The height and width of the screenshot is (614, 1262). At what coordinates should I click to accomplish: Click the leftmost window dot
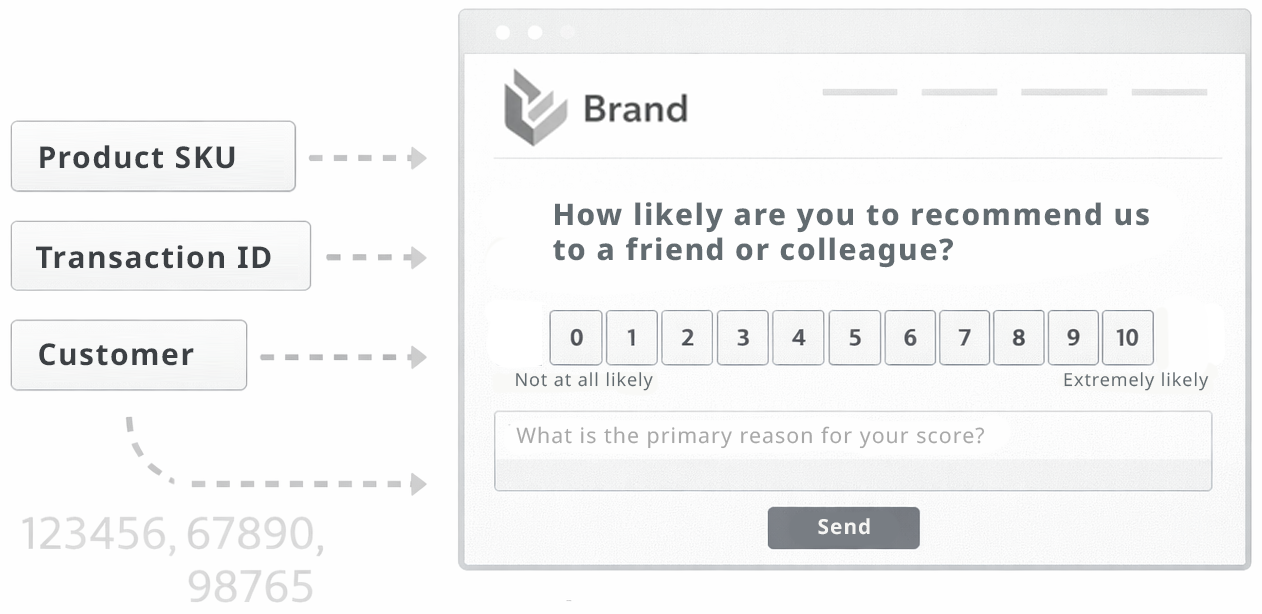point(502,31)
